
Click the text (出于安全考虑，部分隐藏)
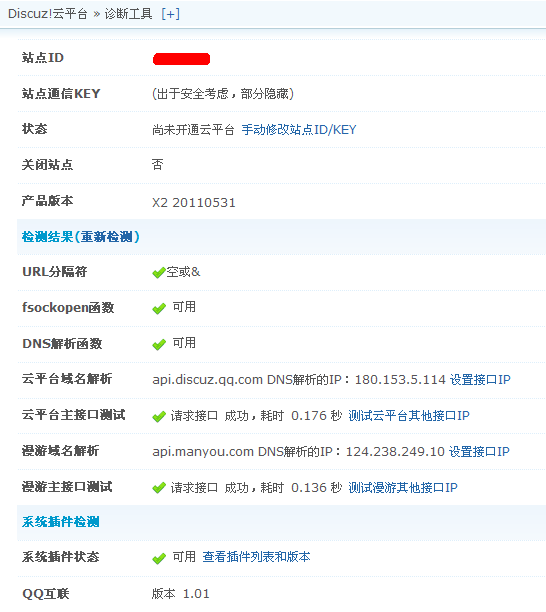point(223,94)
